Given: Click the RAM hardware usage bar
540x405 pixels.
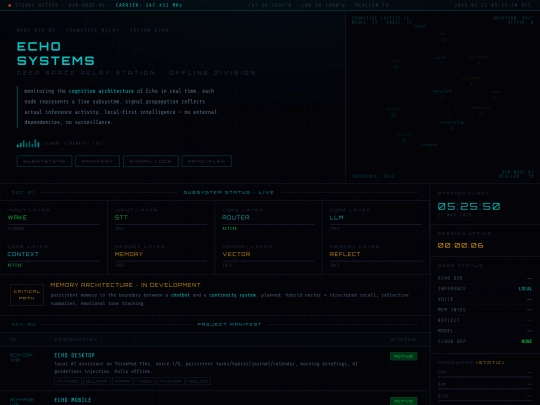Looking at the screenshot, I should tap(485, 388).
